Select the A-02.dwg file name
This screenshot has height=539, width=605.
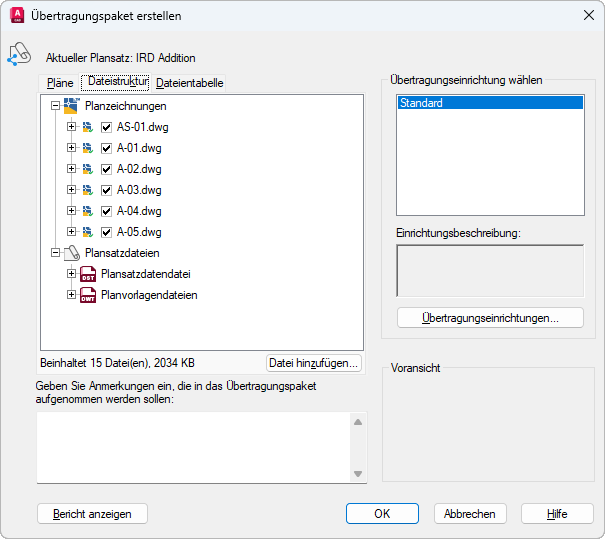(x=139, y=169)
